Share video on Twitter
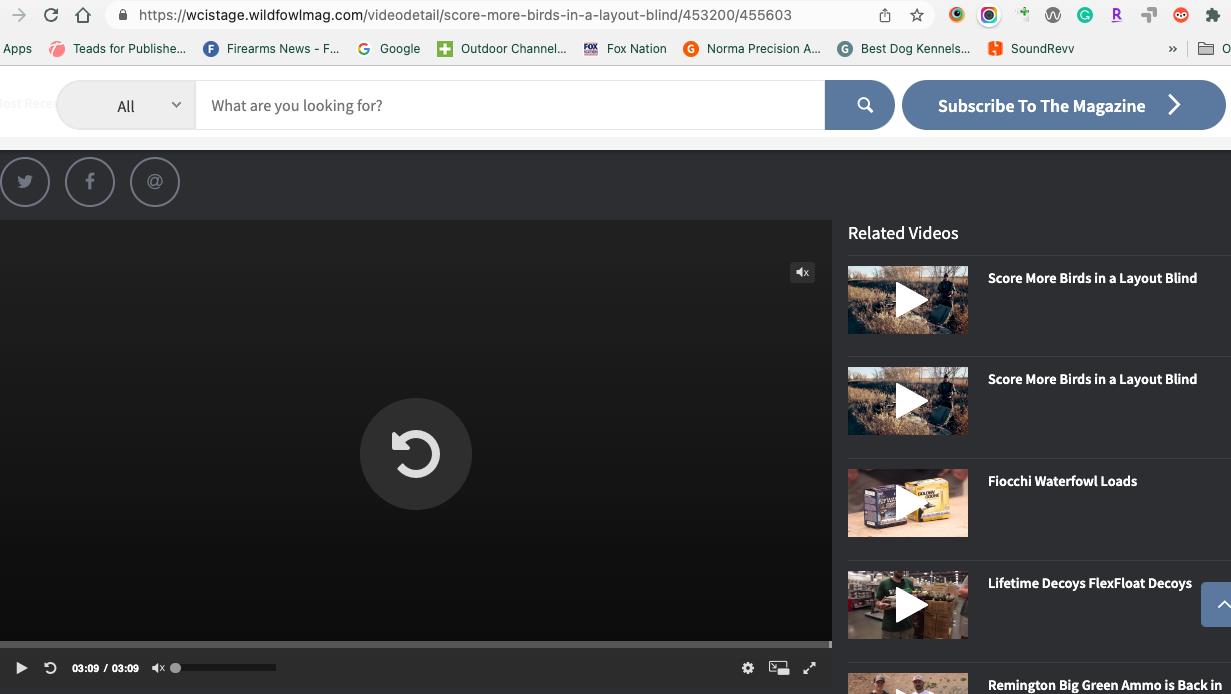 25,182
